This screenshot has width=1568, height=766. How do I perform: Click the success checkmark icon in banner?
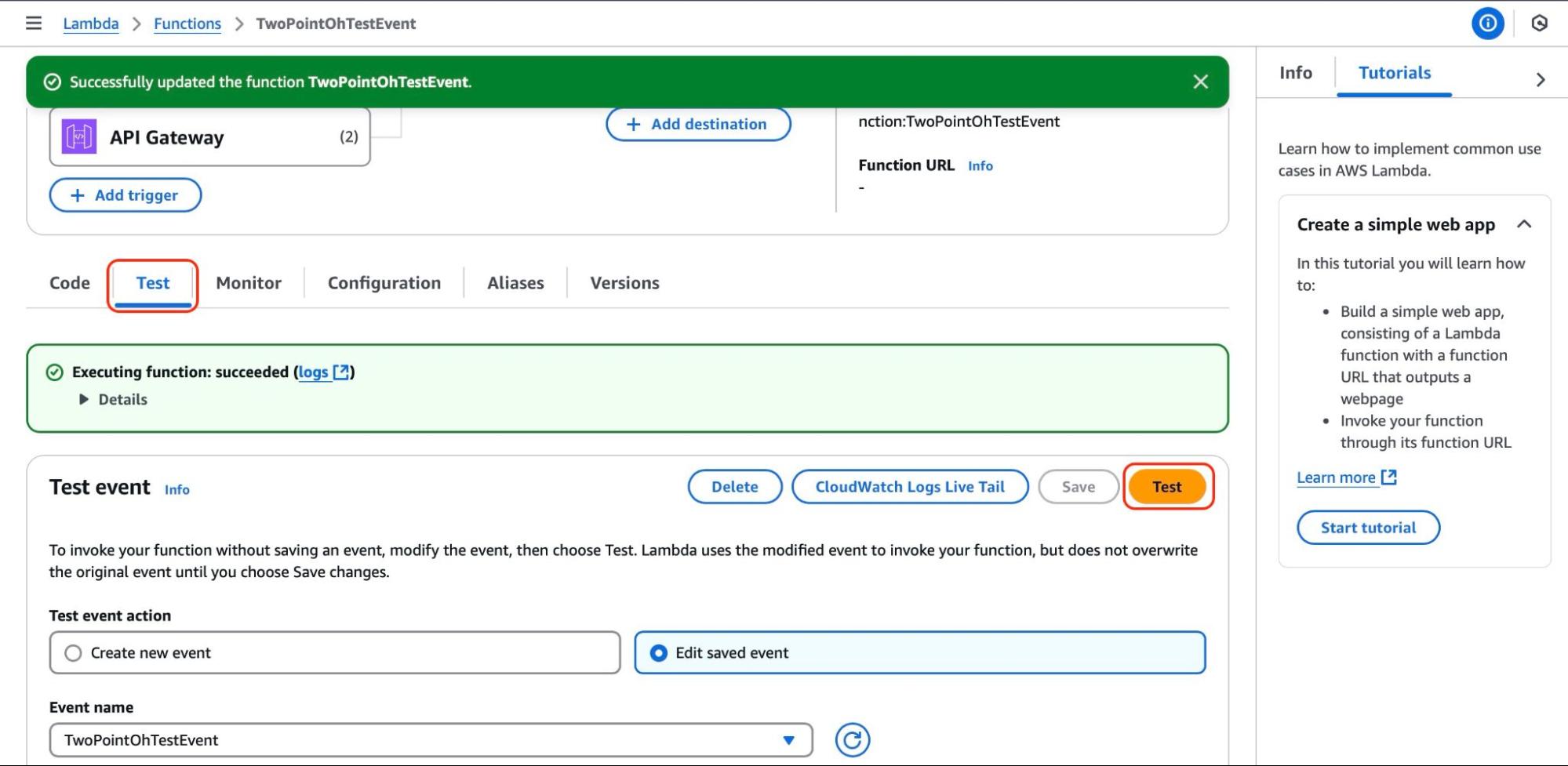53,82
